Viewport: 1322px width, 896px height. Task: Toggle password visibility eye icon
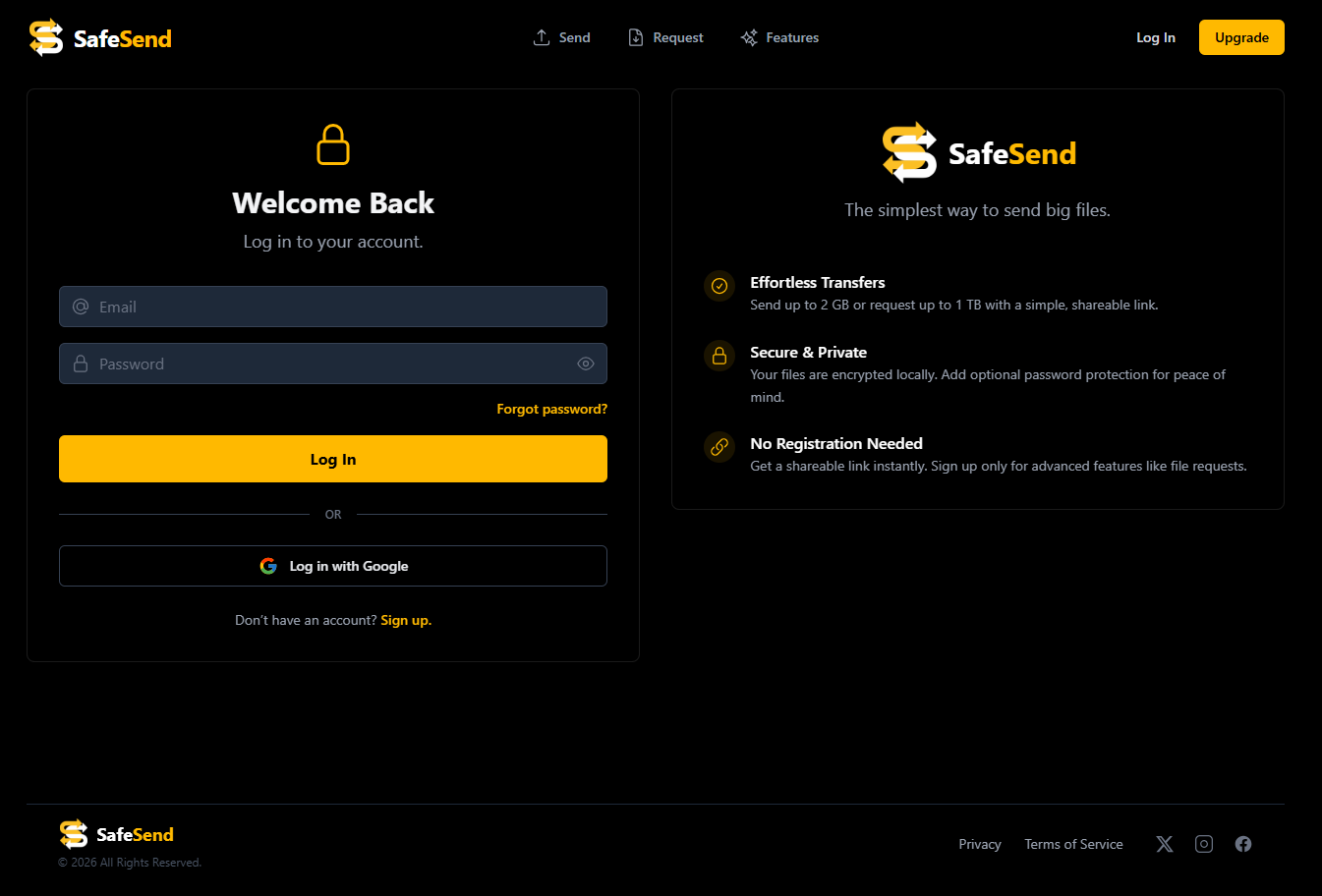coord(586,364)
